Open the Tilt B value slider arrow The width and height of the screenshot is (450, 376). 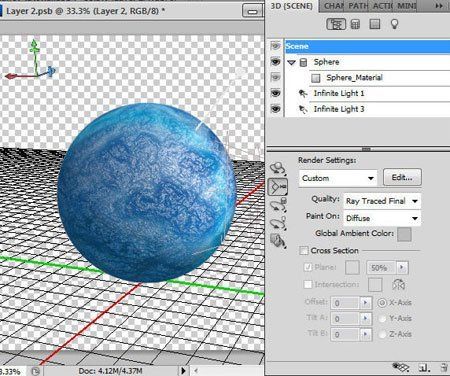[x=366, y=334]
